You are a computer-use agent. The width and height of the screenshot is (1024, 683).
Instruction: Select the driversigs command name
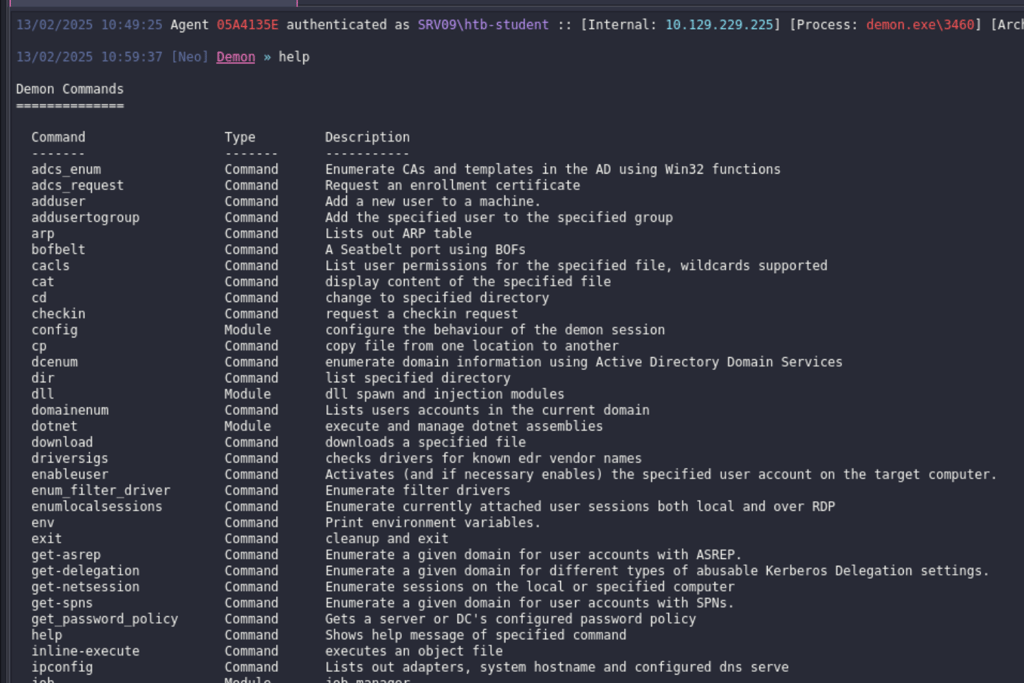pos(70,458)
